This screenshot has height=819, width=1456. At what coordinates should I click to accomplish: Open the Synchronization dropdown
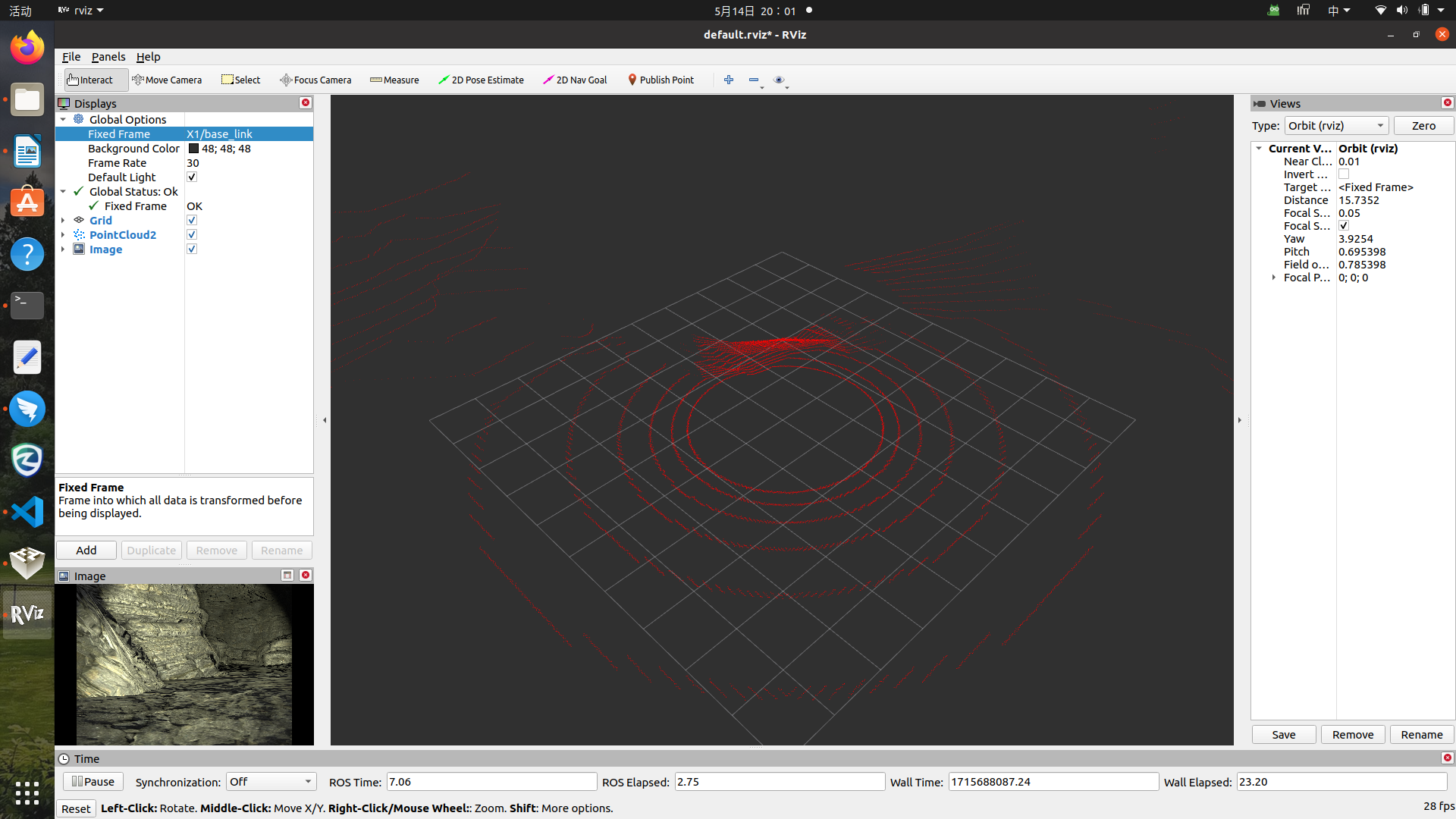coord(271,782)
